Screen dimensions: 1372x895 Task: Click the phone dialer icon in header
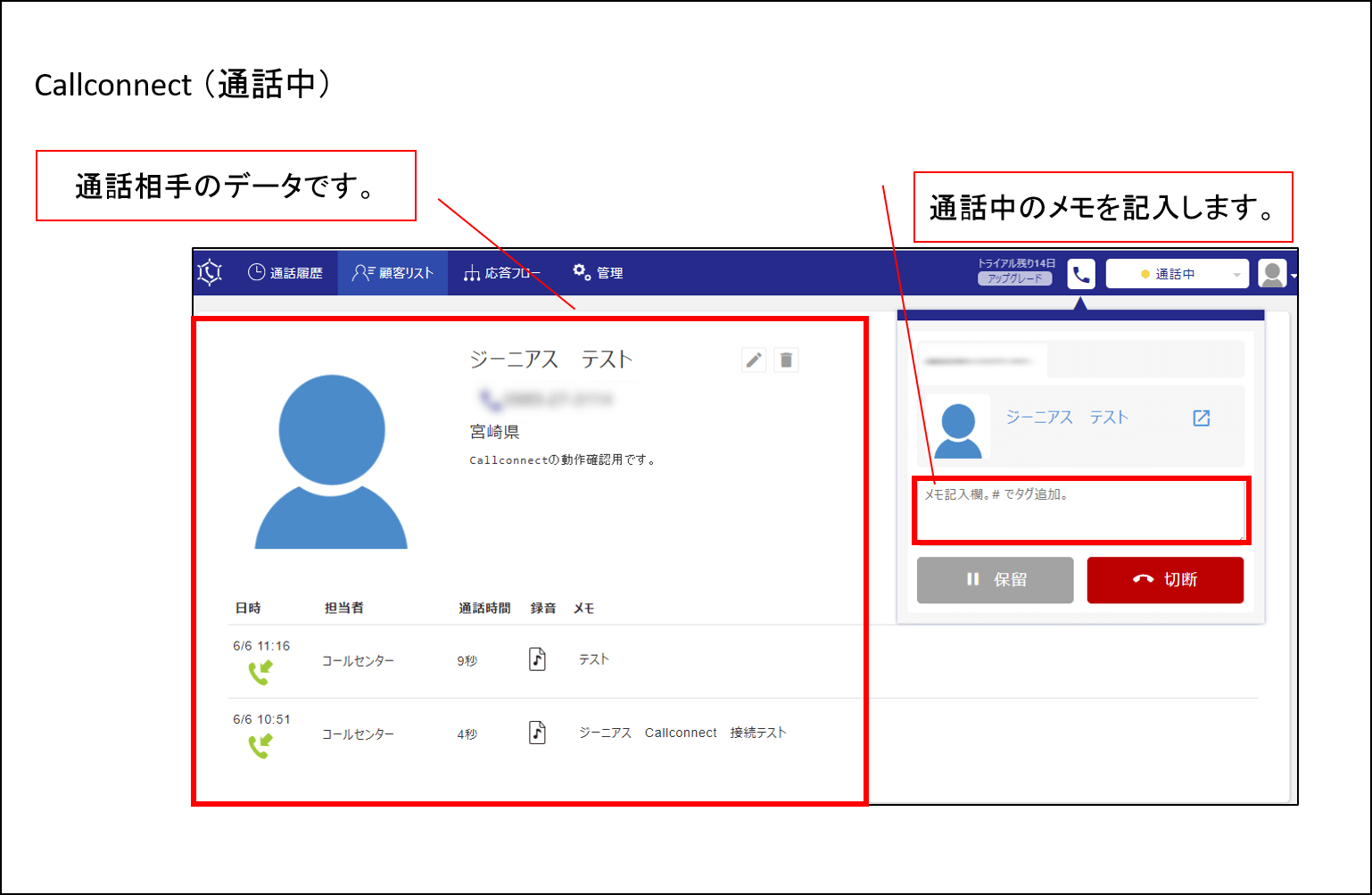(x=1081, y=274)
